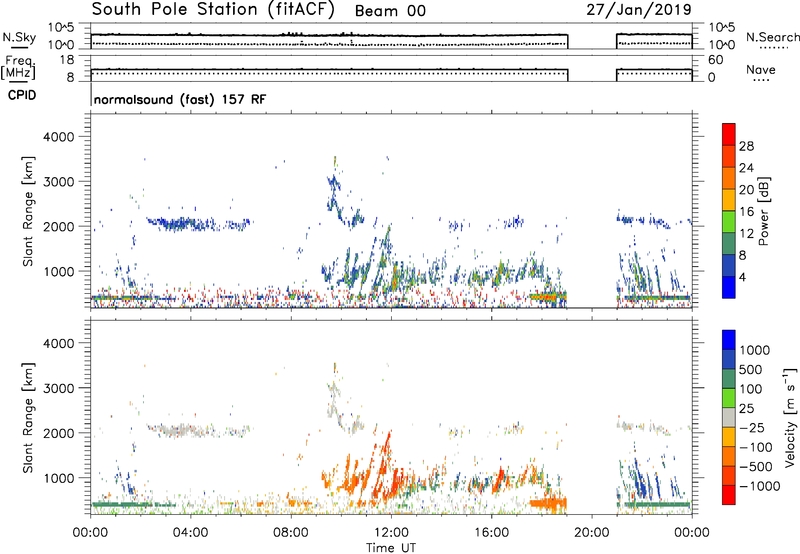Click the Freq. [MHz] axis label
Screen dimensions: 800x554
18,68
